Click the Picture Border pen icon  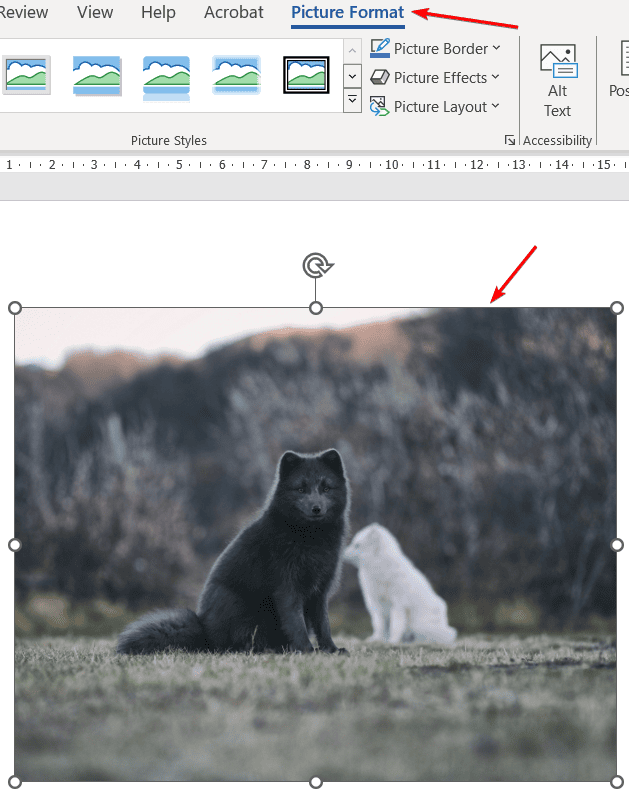coord(380,49)
